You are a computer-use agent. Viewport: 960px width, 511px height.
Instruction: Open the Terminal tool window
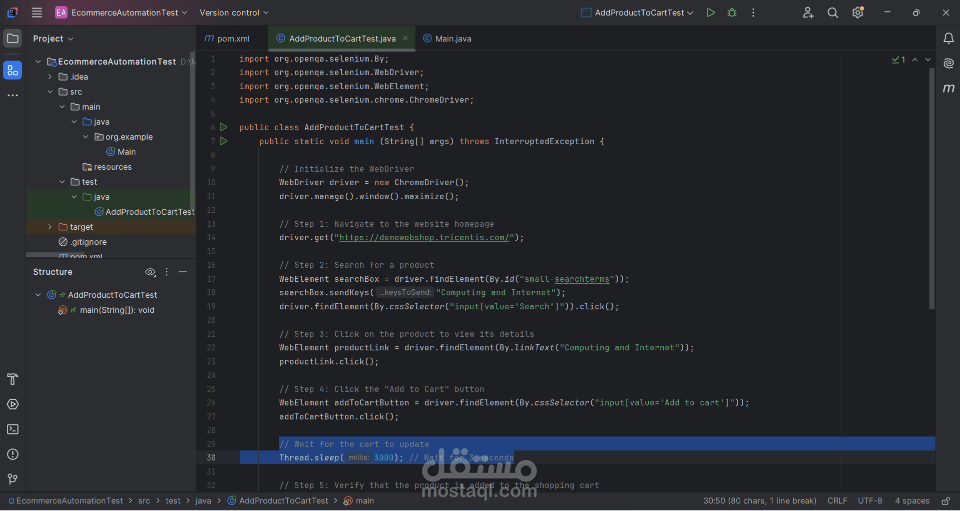coord(12,429)
